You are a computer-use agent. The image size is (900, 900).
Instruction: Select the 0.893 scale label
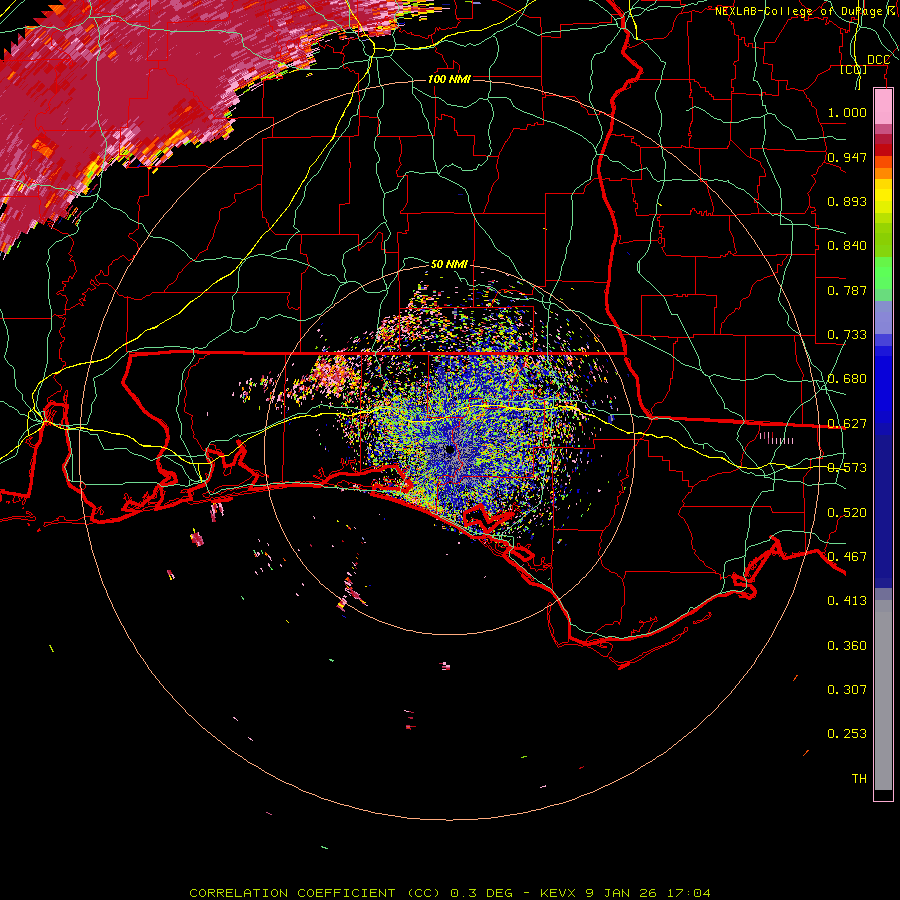click(847, 201)
